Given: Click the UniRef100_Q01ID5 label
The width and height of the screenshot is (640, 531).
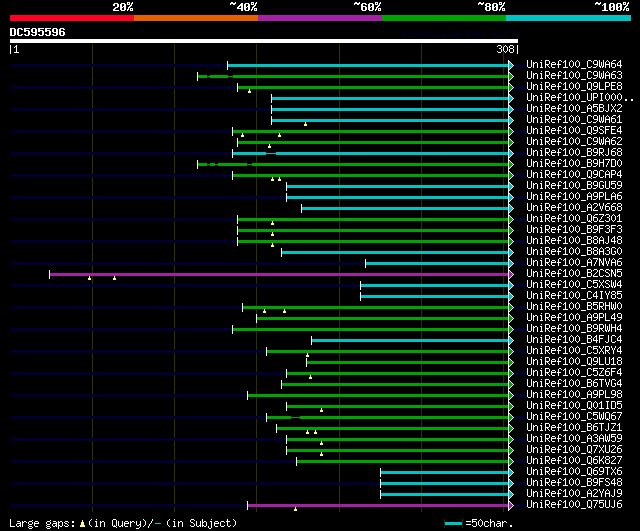Looking at the screenshot, I should click(574, 406).
